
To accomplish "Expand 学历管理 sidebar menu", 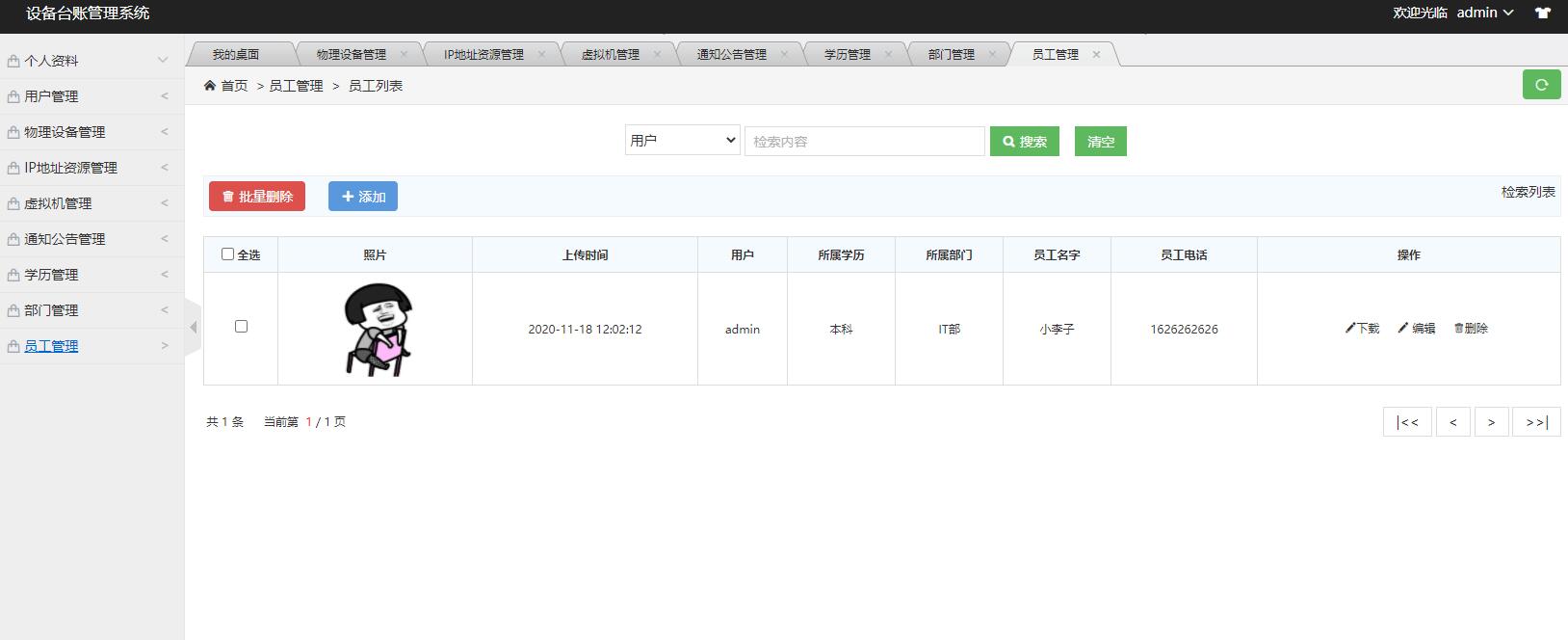I will (164, 274).
